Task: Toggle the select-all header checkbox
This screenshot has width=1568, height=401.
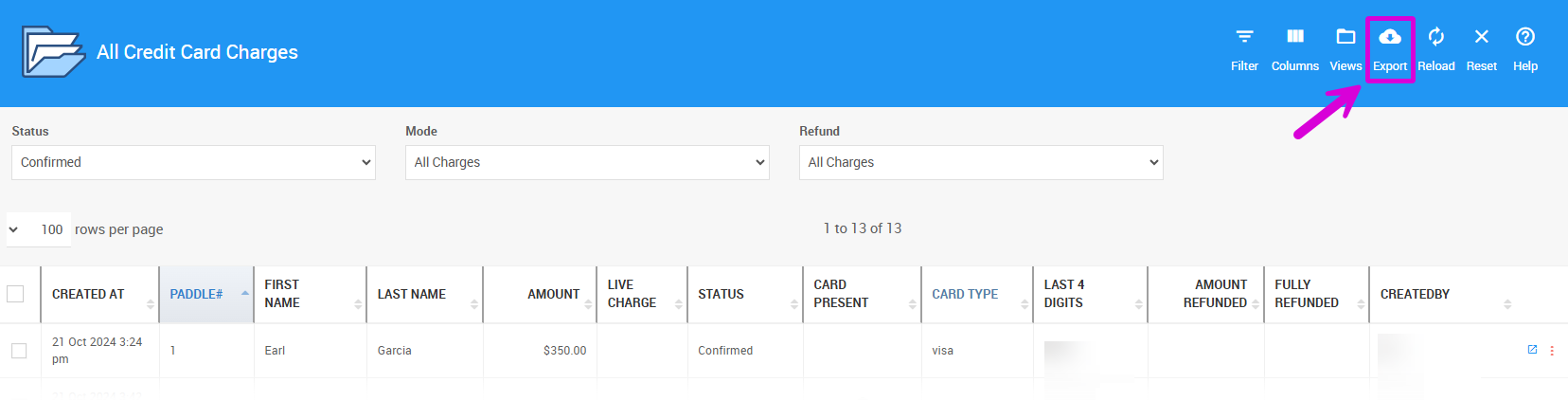Action: tap(15, 294)
